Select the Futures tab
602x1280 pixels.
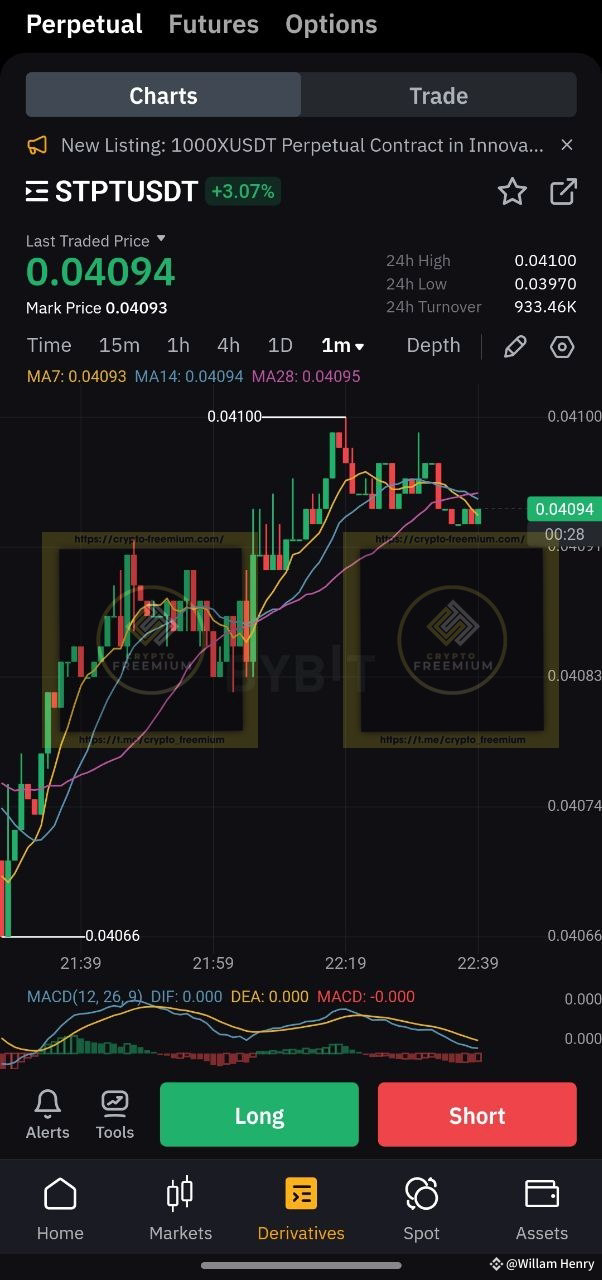[x=214, y=24]
